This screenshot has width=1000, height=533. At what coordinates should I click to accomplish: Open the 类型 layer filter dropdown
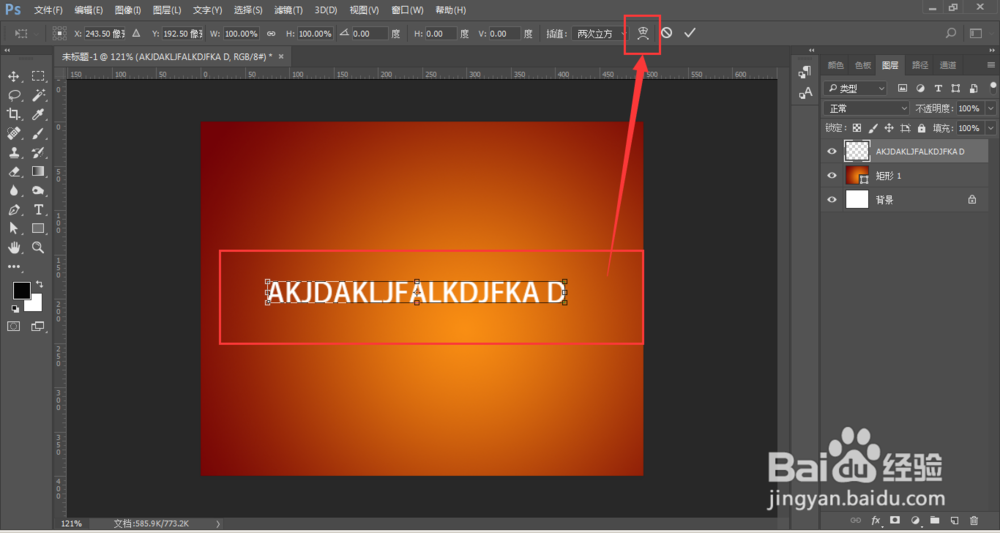(x=855, y=88)
